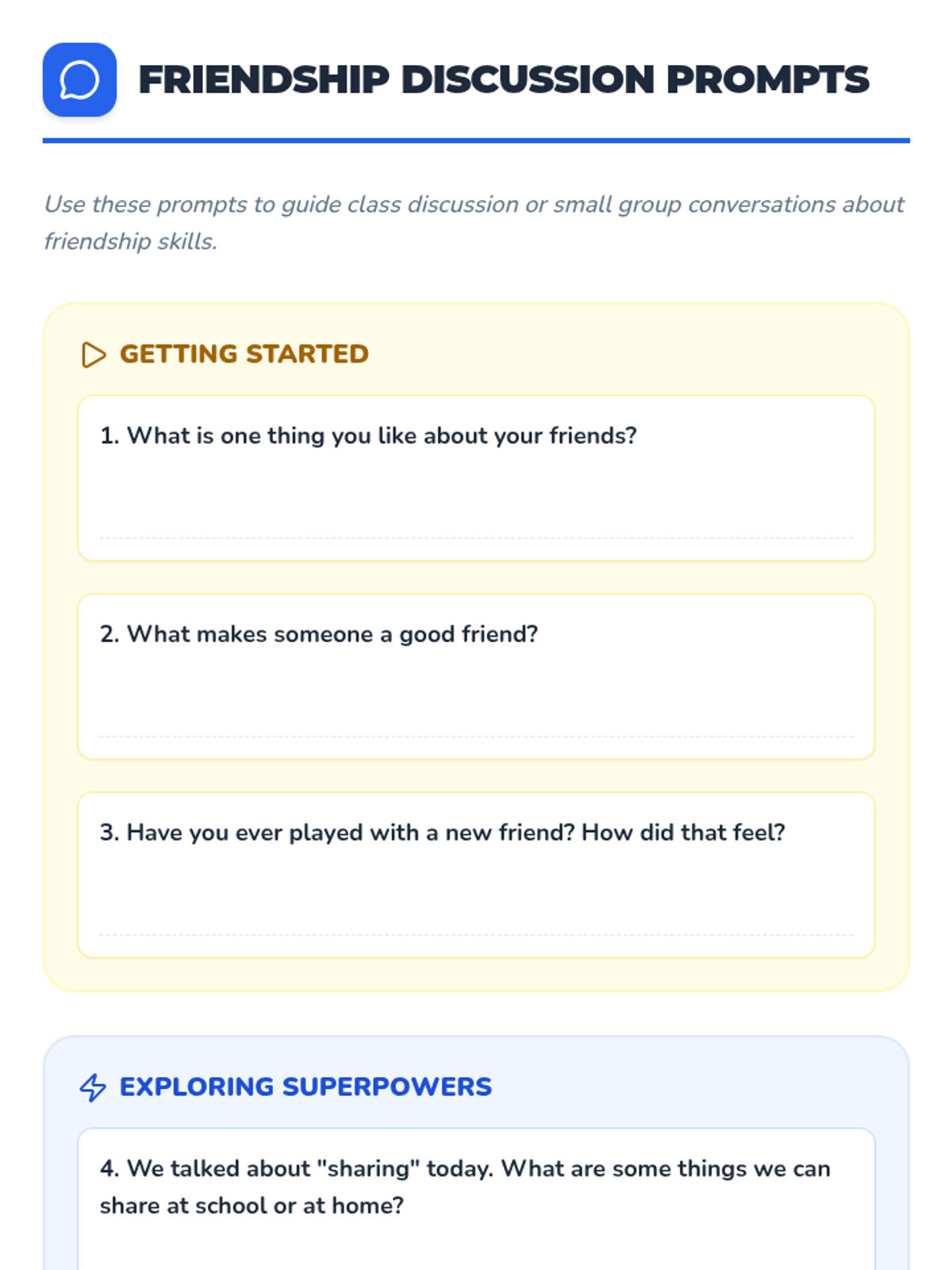Click the number "2." label of the second prompt
Image resolution: width=952 pixels, height=1270 pixels.
(109, 634)
